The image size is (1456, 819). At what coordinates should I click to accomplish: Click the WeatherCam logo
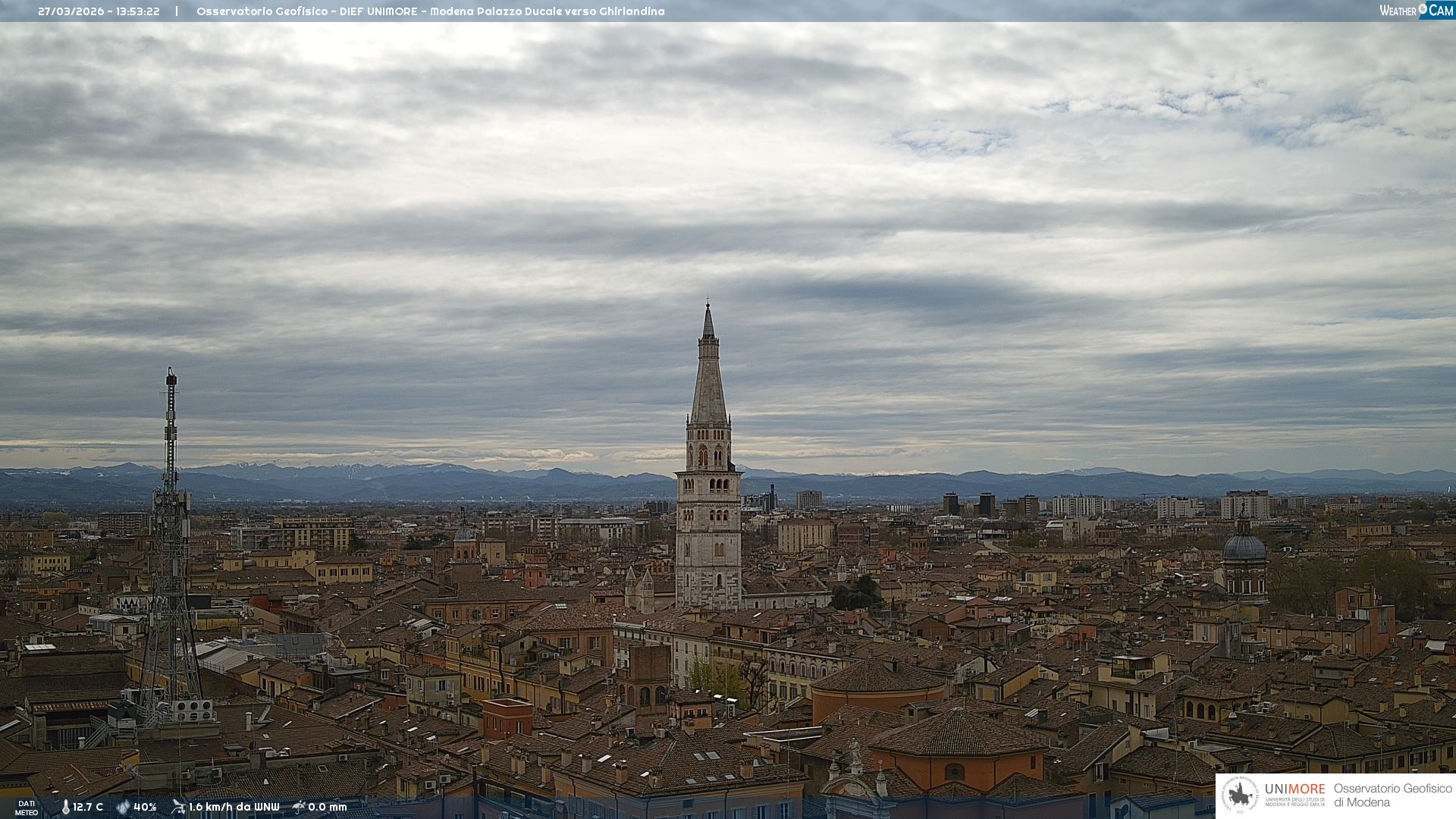pyautogui.click(x=1416, y=11)
